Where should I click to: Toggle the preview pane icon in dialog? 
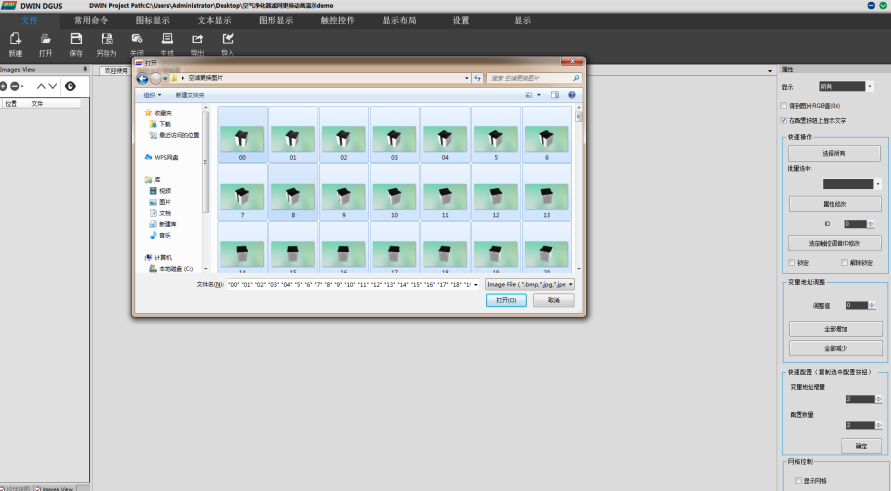(553, 95)
